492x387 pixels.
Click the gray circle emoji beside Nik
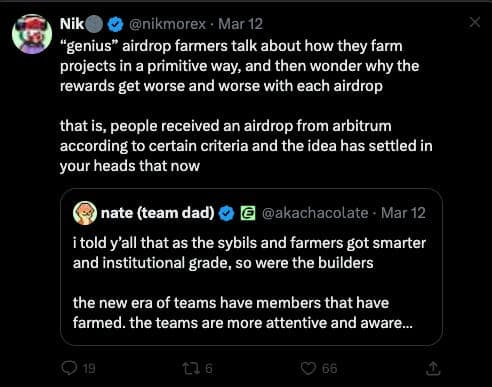[95, 24]
